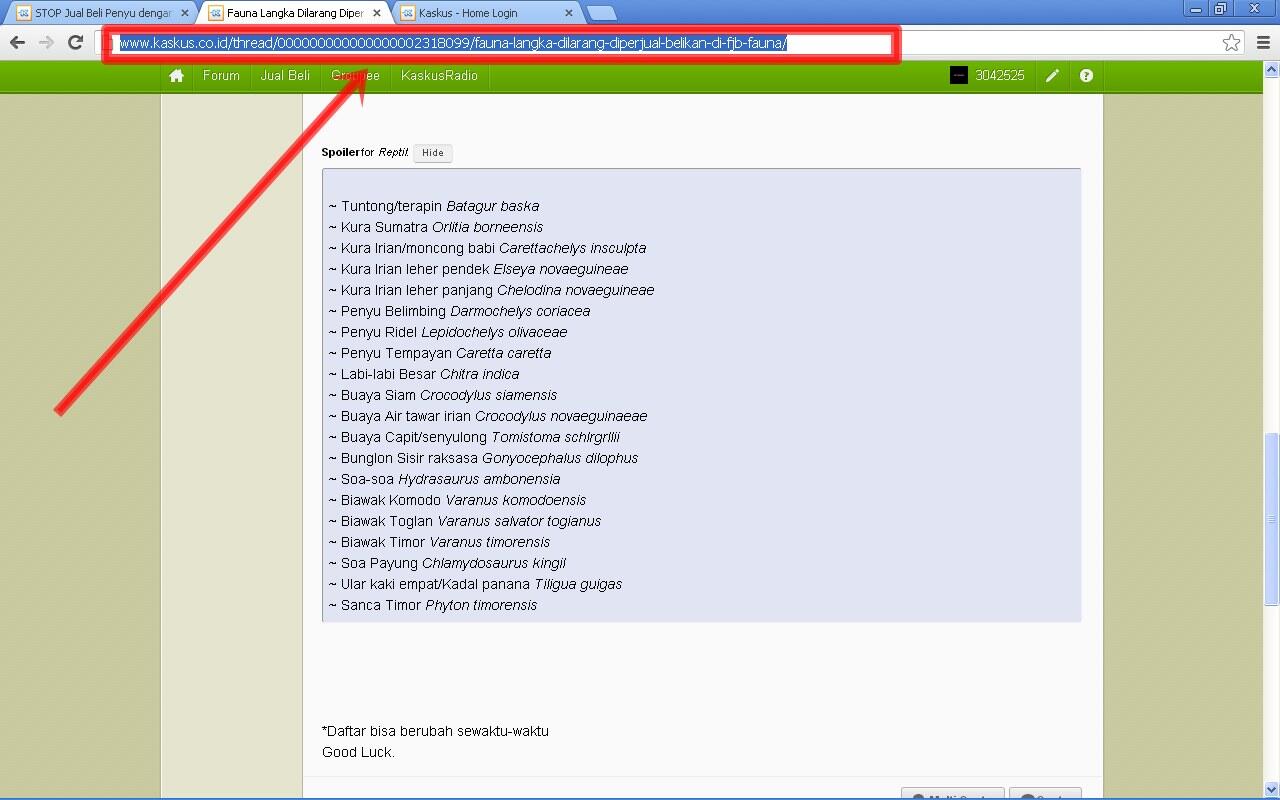Open user 3042525 profile link
Image resolution: width=1280 pixels, height=800 pixels.
[1000, 76]
